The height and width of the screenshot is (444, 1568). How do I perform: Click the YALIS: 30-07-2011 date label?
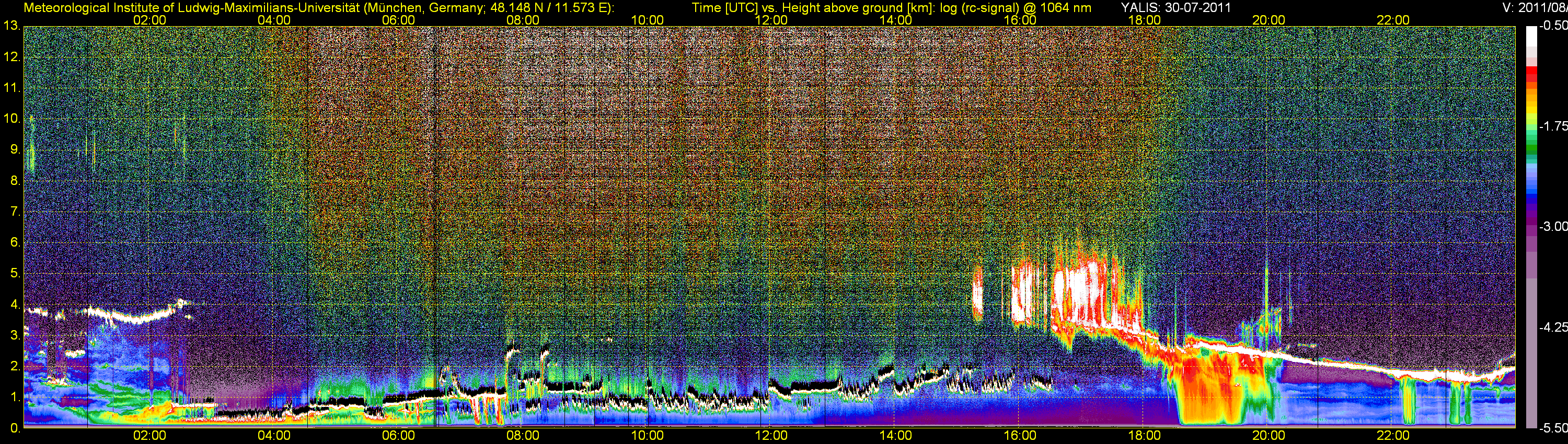tap(1175, 8)
